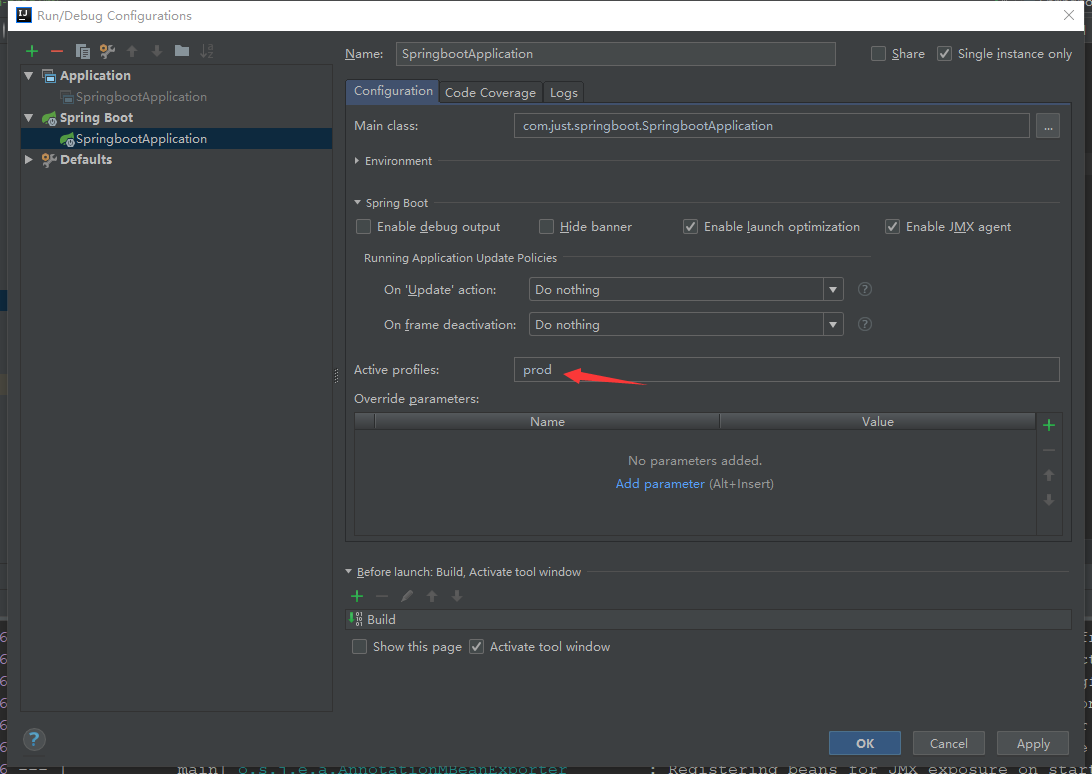Collapse the Spring Boot tree node
Viewport: 1092px width, 774px height.
(x=29, y=118)
